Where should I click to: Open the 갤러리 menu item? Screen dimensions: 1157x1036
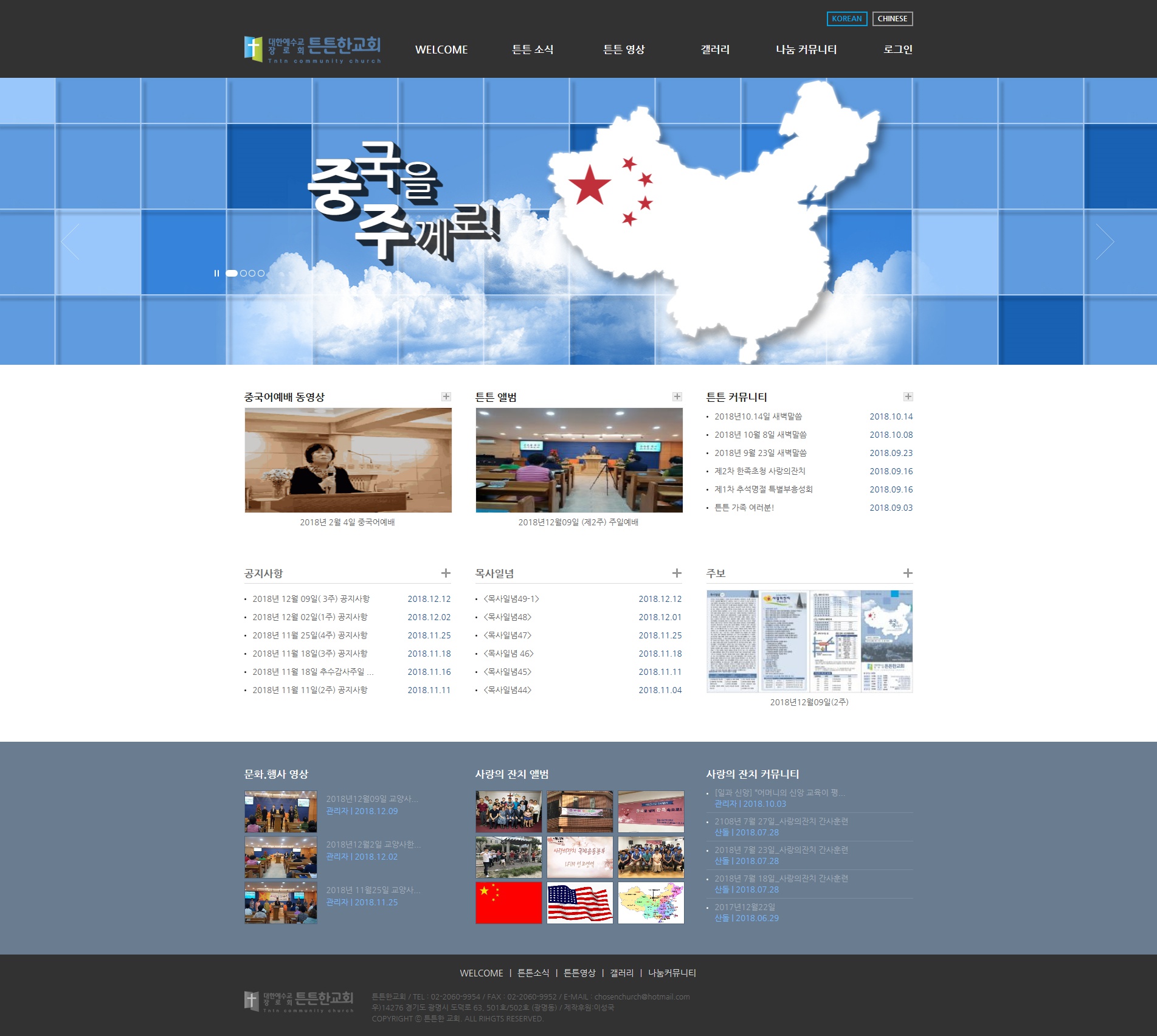(715, 50)
